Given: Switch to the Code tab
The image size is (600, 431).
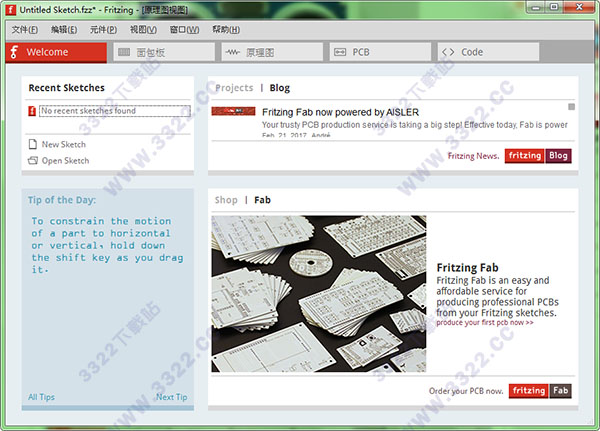Looking at the screenshot, I should click(488, 52).
